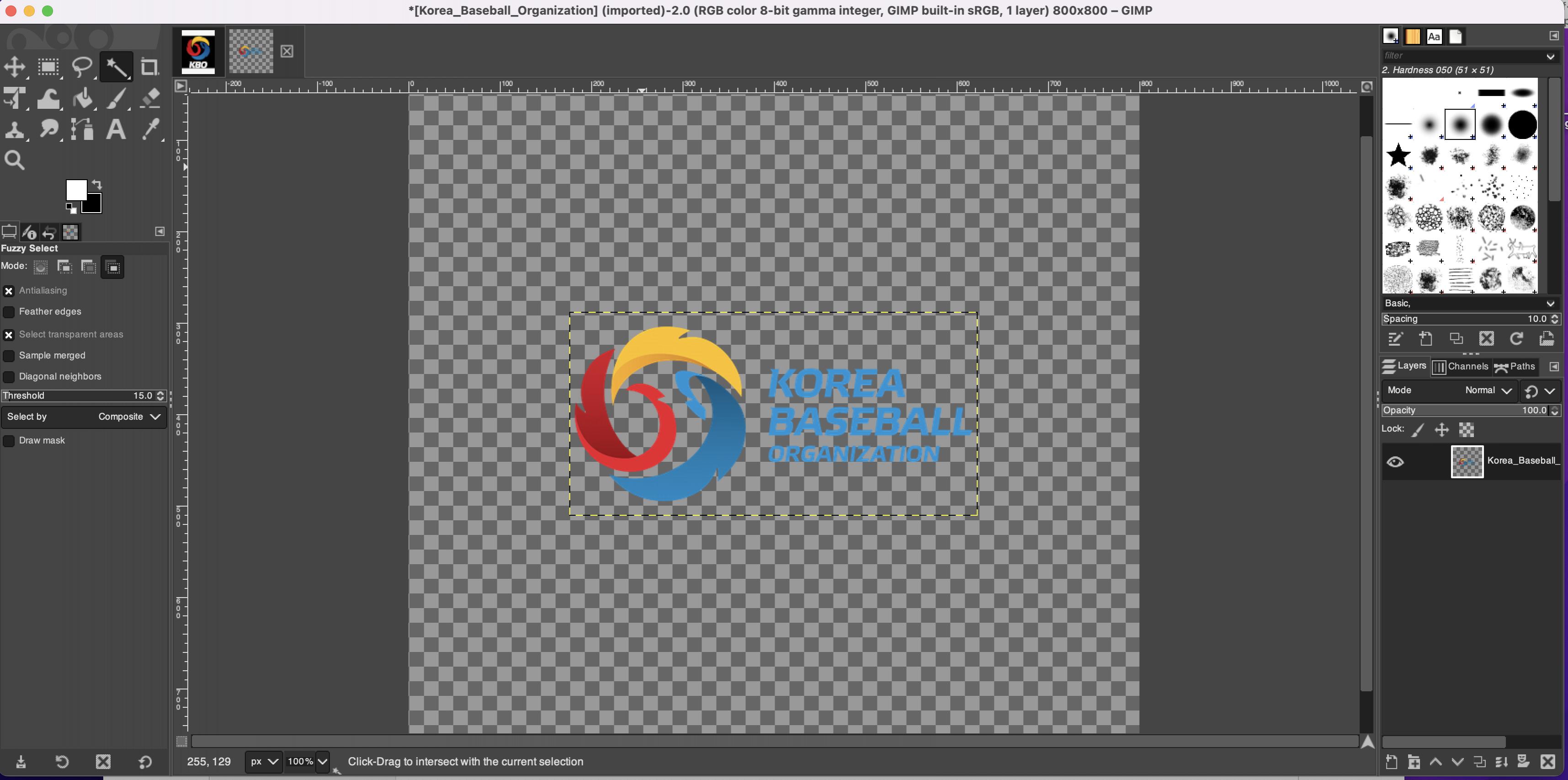Viewport: 1568px width, 780px height.
Task: Lock position and size of layer
Action: 1441,431
